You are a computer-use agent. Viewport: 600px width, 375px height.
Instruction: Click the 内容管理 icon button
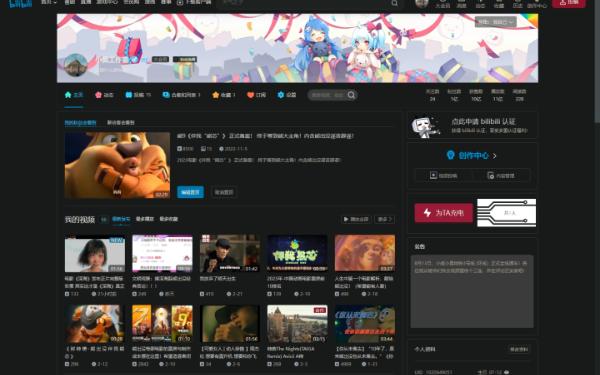pos(501,176)
